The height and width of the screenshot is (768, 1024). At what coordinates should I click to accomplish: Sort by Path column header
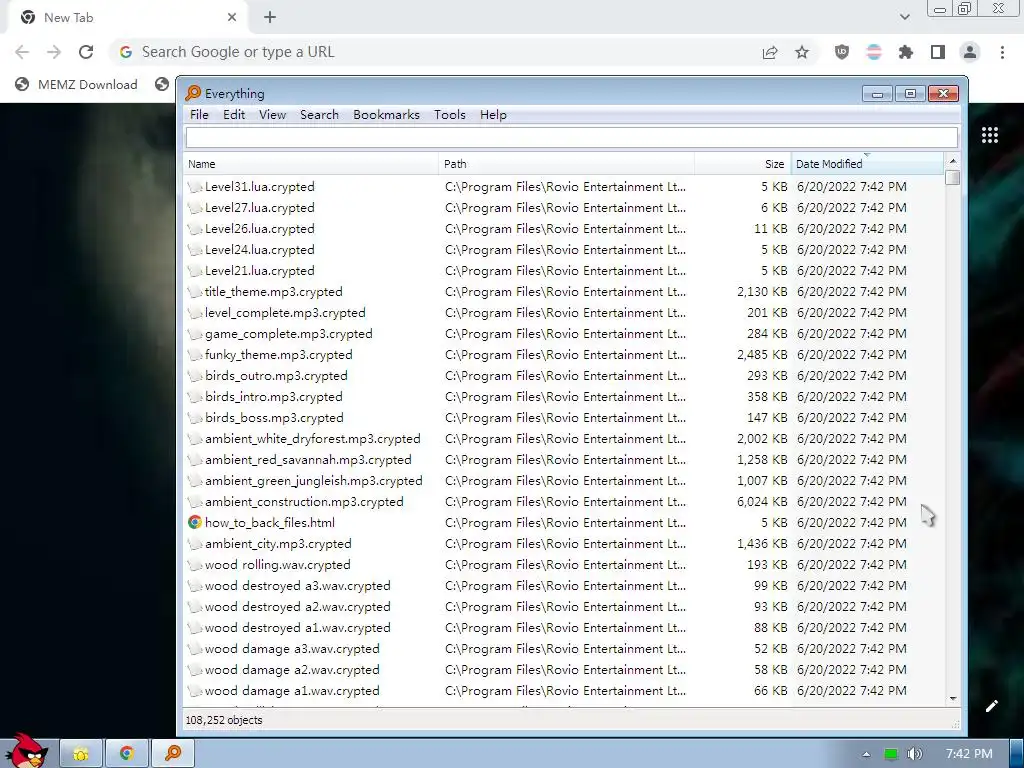[566, 164]
